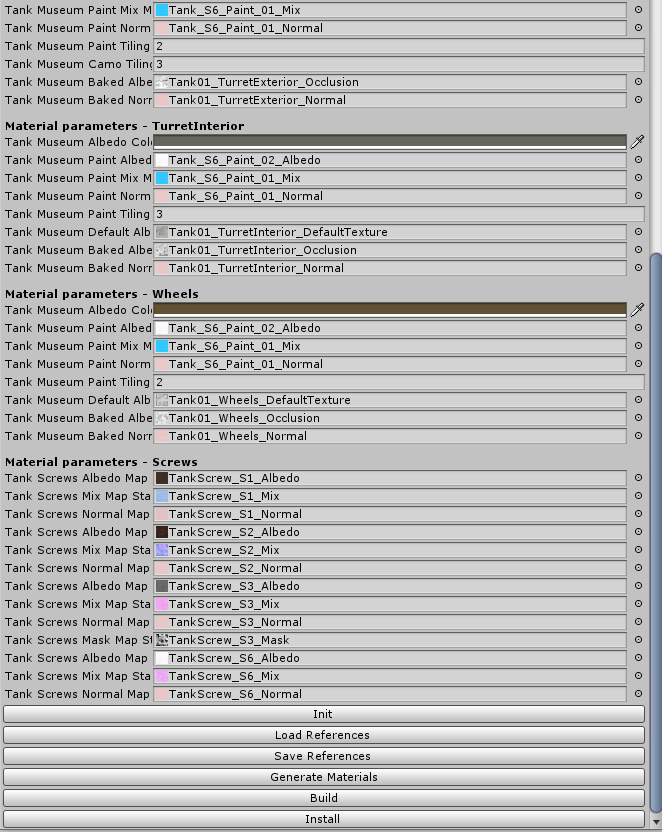Open object picker for TankScrew_S2_Normal
The height and width of the screenshot is (832, 662).
pyautogui.click(x=638, y=568)
